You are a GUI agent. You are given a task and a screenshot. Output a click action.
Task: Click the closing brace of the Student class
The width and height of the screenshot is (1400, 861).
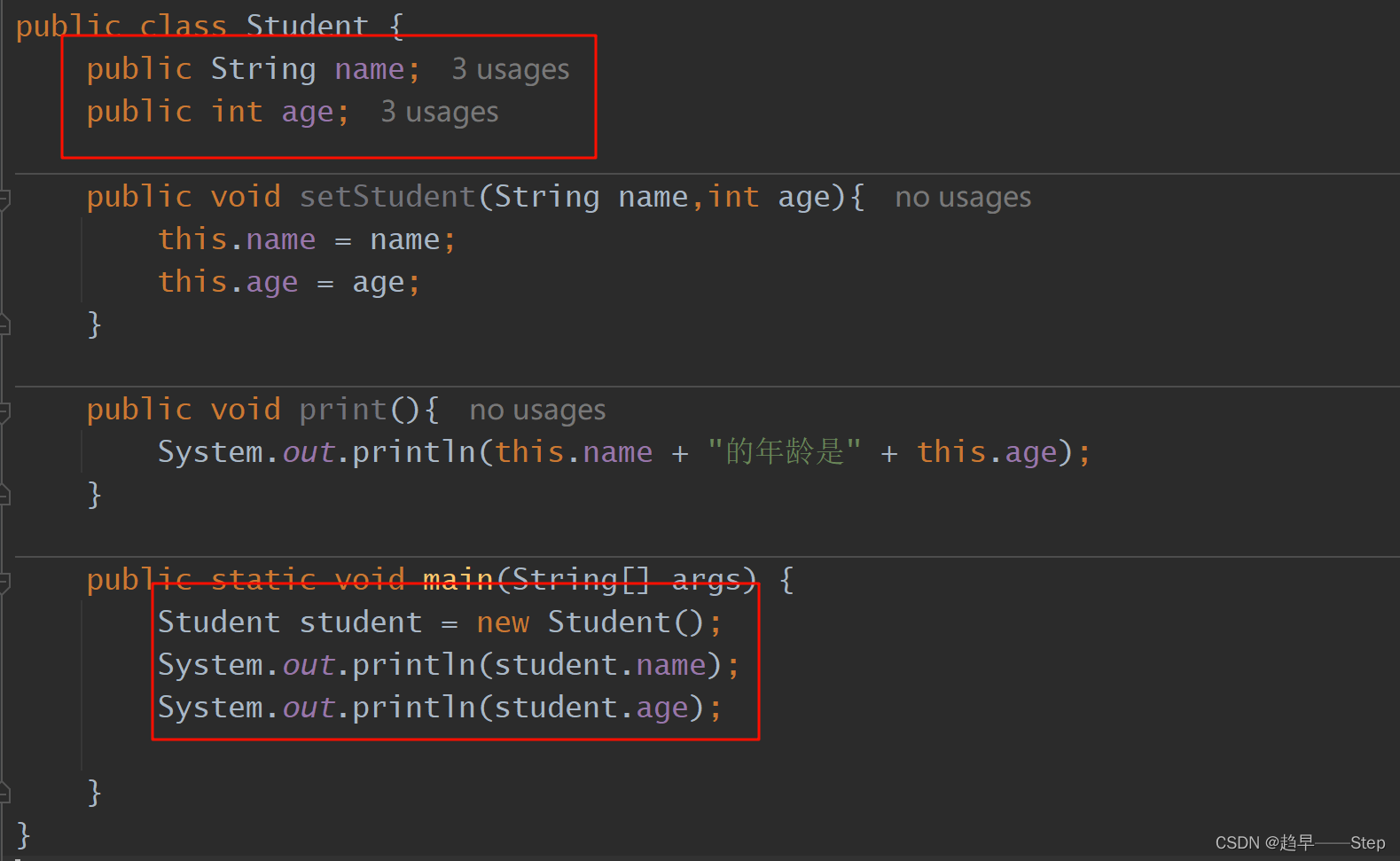[x=23, y=835]
